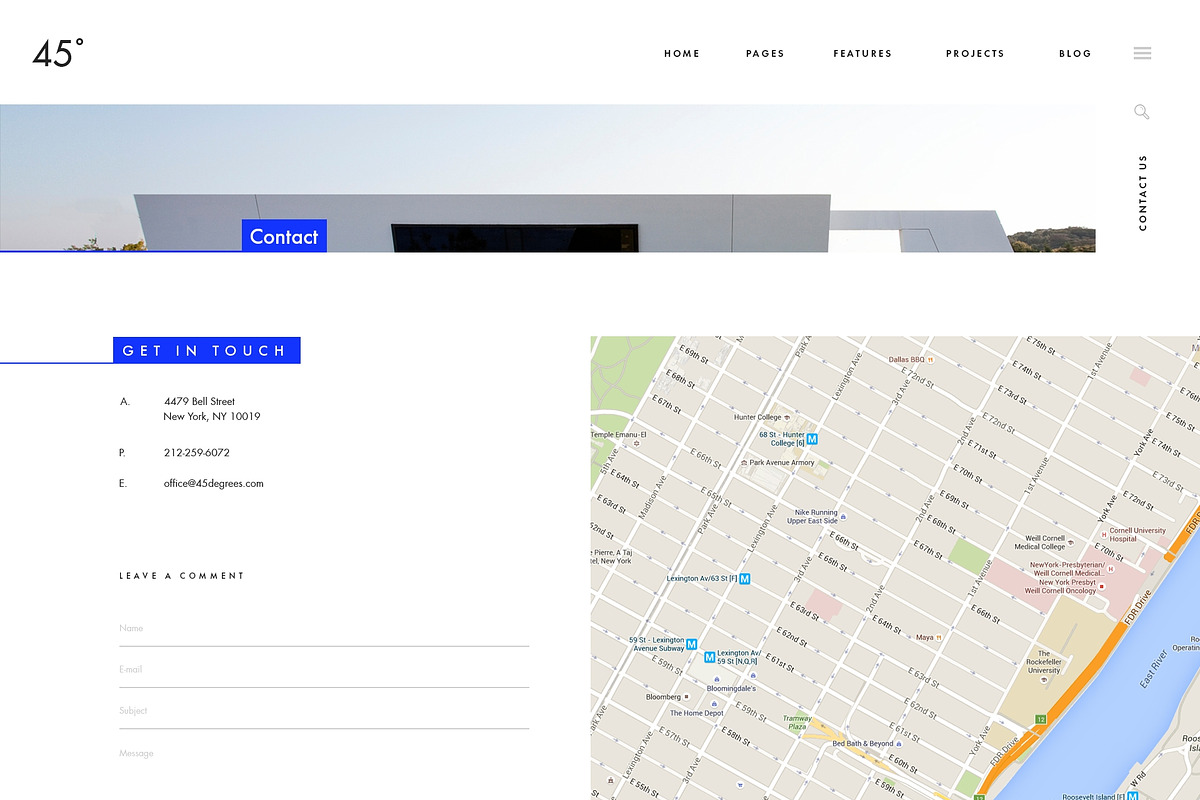Open the BLOG menu item

click(x=1075, y=54)
